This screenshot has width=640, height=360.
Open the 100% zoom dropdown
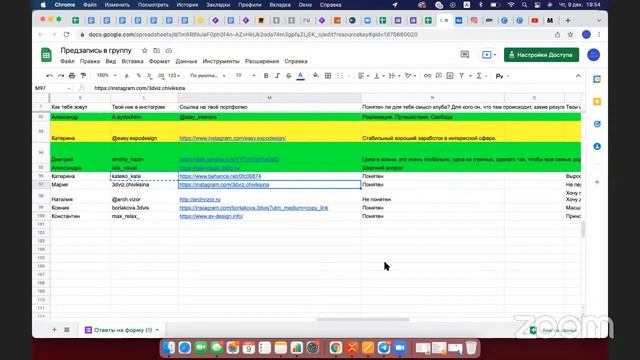(x=107, y=76)
